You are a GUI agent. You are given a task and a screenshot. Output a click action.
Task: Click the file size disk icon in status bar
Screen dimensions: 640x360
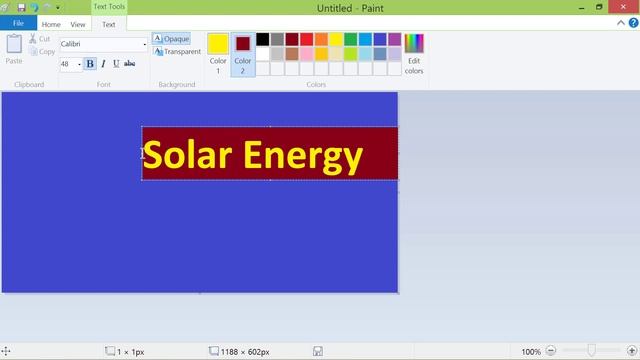coord(318,351)
